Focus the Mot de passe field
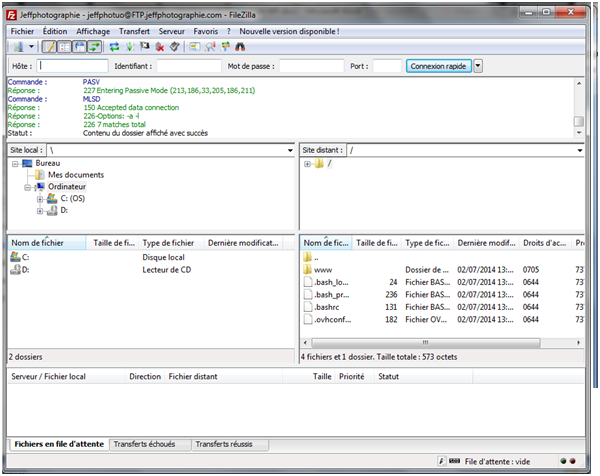This screenshot has height=476, width=600. pos(311,66)
